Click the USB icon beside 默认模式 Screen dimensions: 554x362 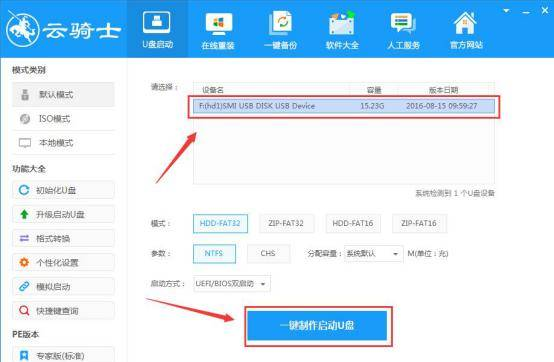click(x=25, y=95)
